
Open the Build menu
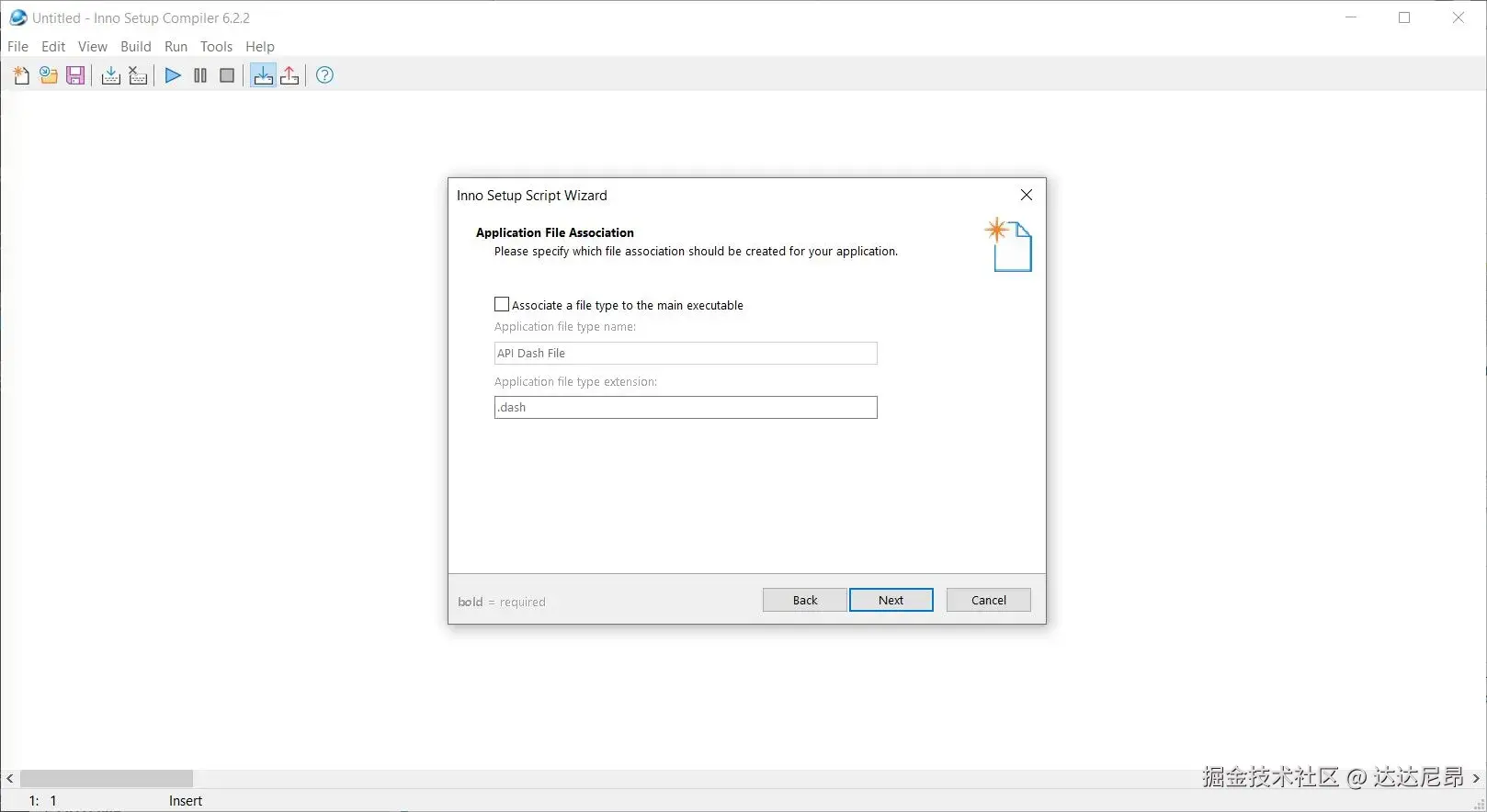[136, 46]
